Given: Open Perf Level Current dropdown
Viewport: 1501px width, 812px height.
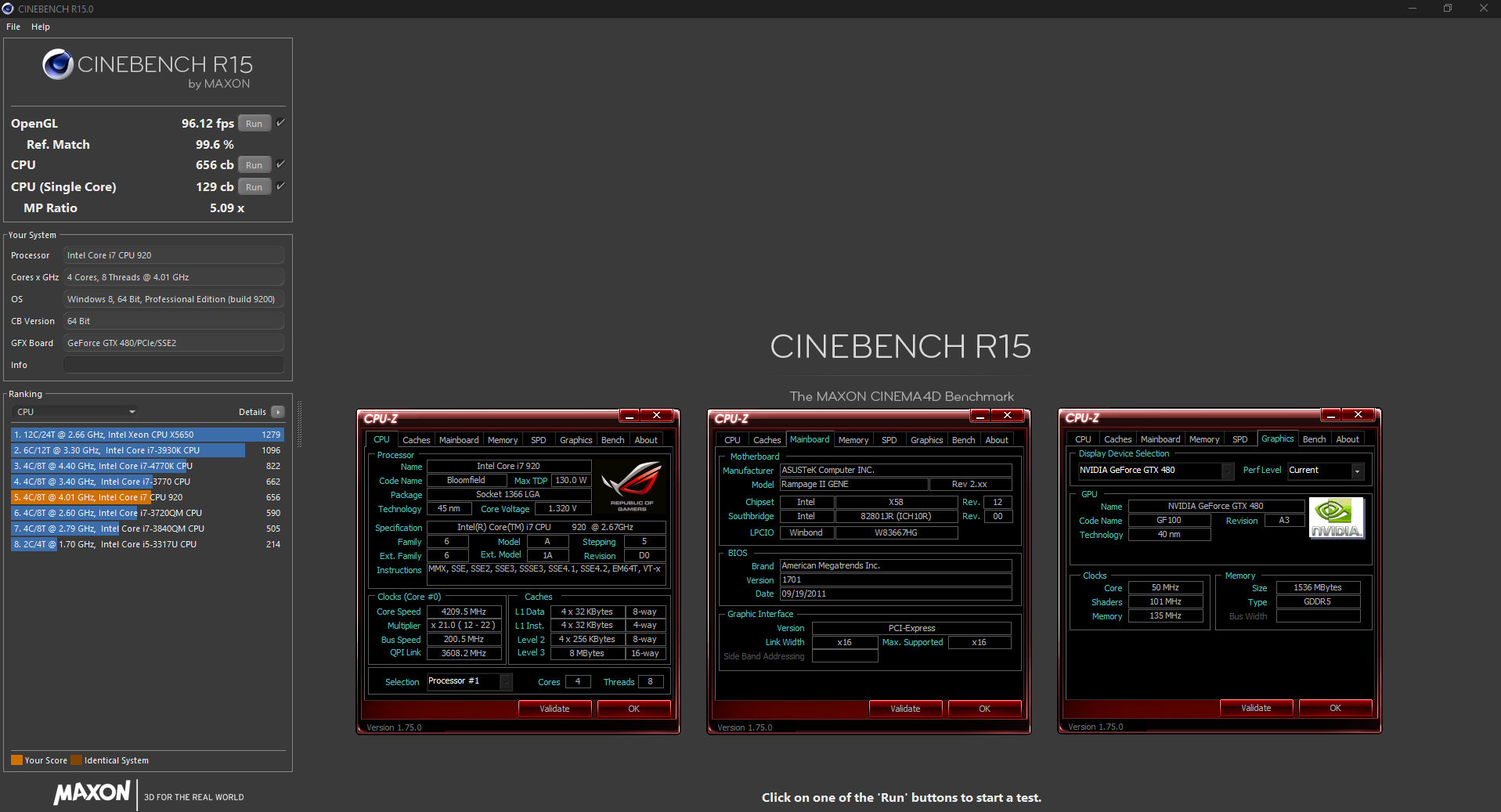Looking at the screenshot, I should click(x=1326, y=471).
